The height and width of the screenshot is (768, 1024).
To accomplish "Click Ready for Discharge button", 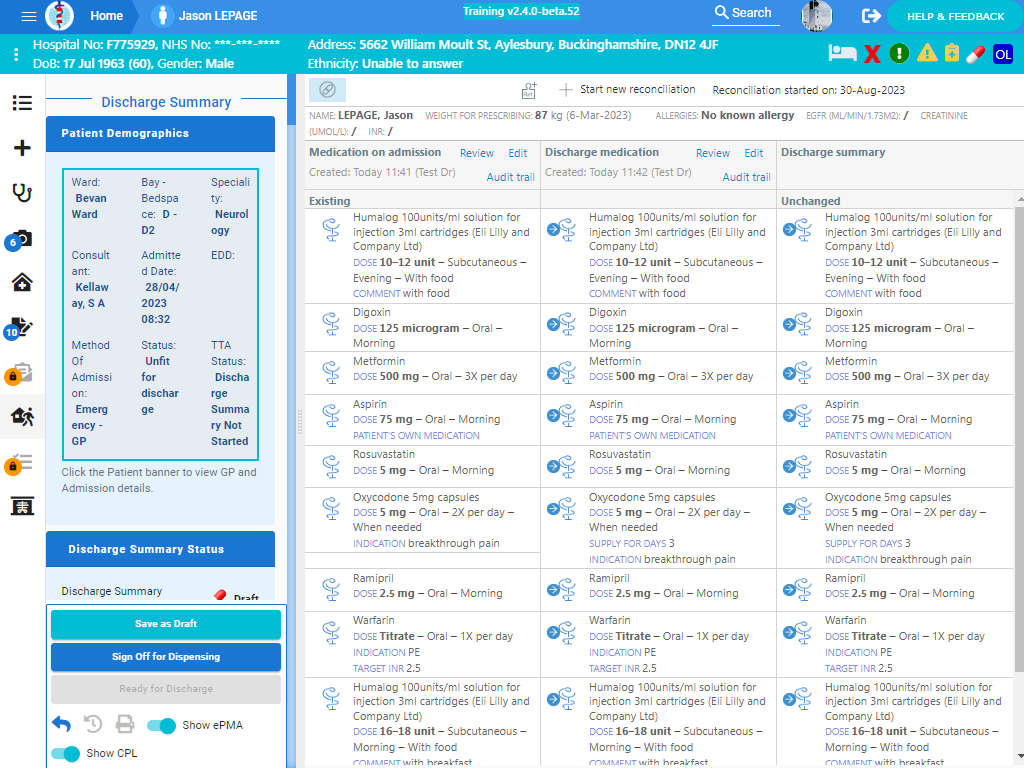I will (166, 689).
